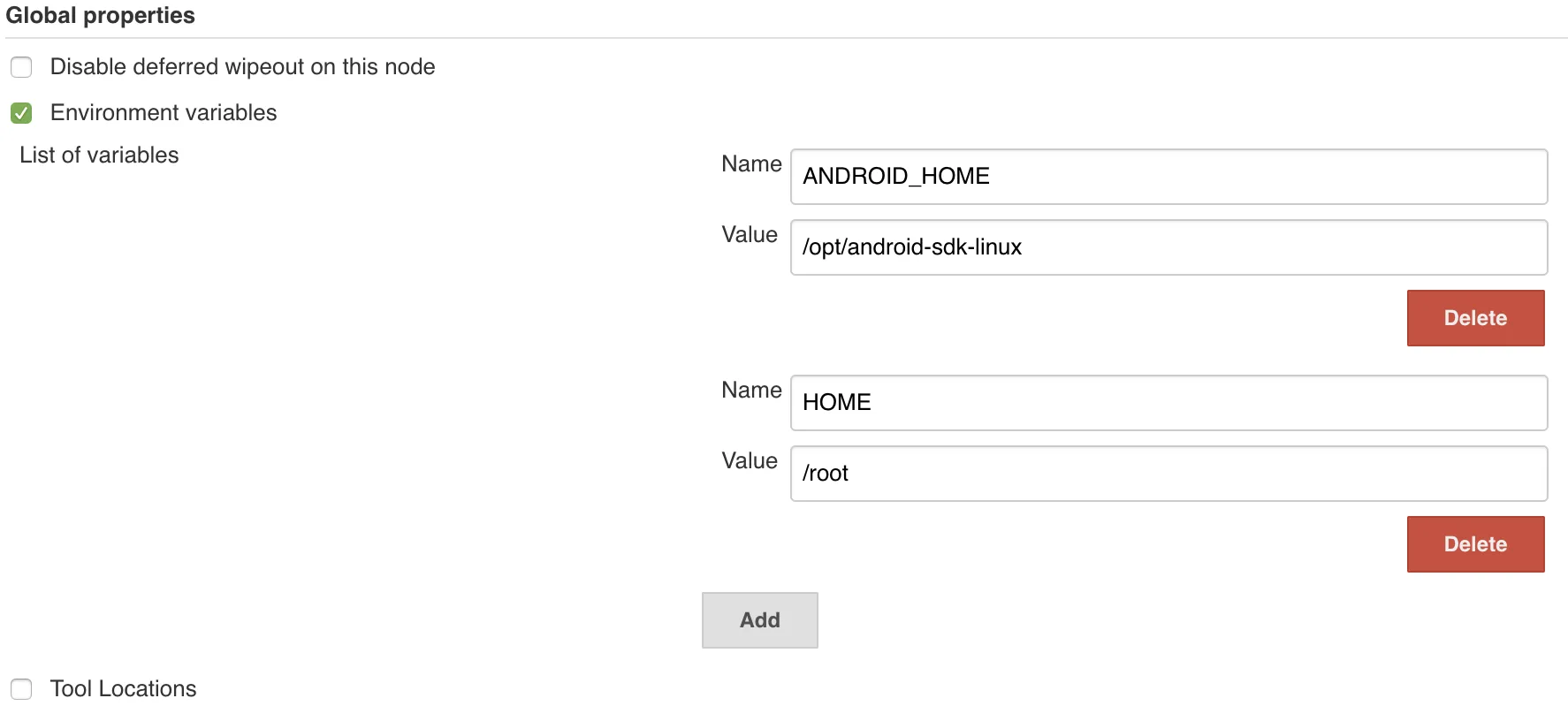Click the Name label beside ANDROID_HOME
The image size is (1568, 721).
(751, 164)
